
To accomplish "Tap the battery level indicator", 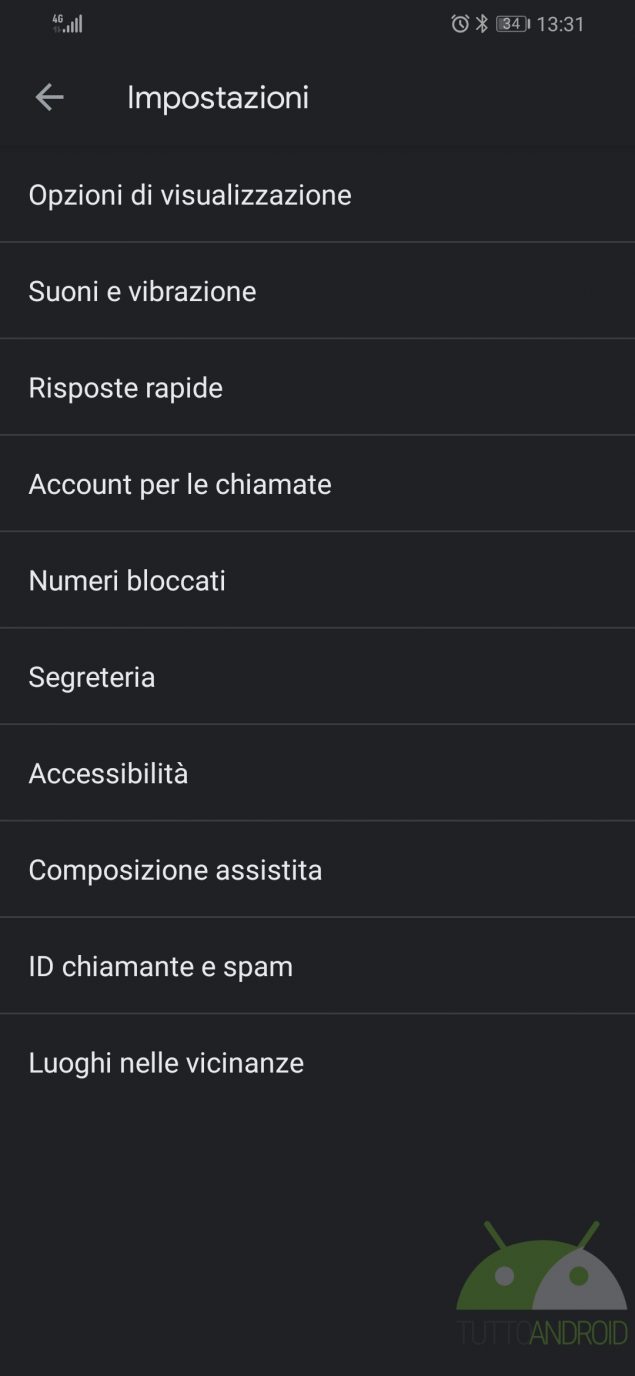I will tap(512, 24).
